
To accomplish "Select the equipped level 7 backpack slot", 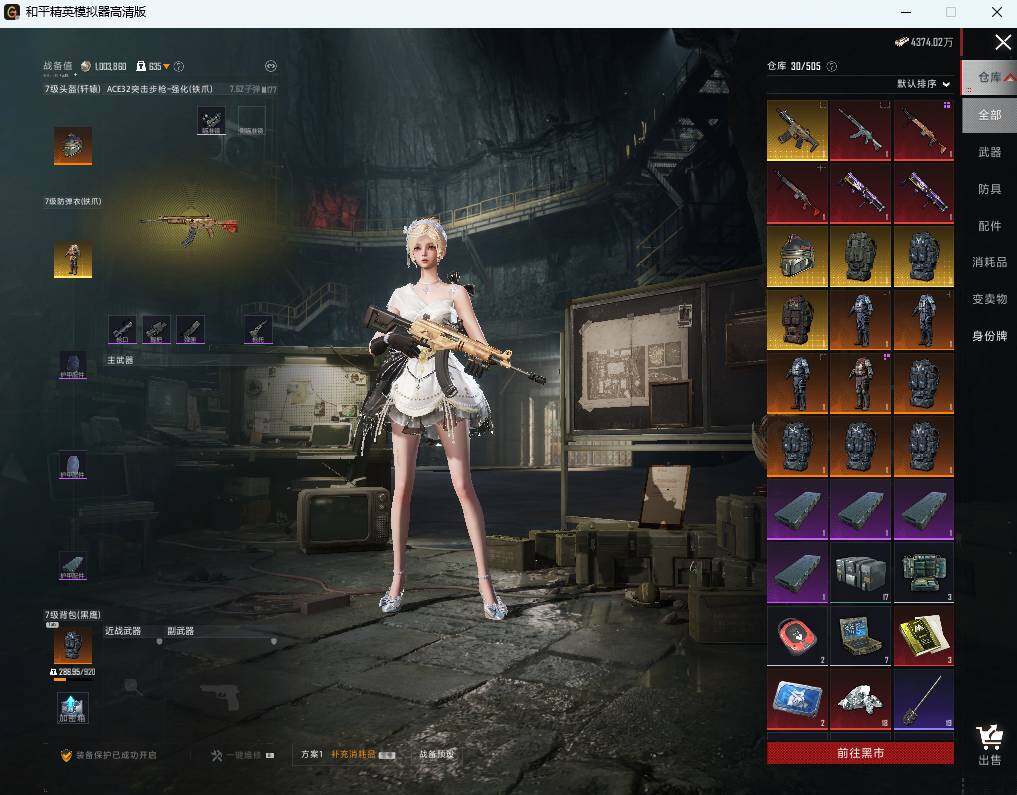I will [73, 646].
